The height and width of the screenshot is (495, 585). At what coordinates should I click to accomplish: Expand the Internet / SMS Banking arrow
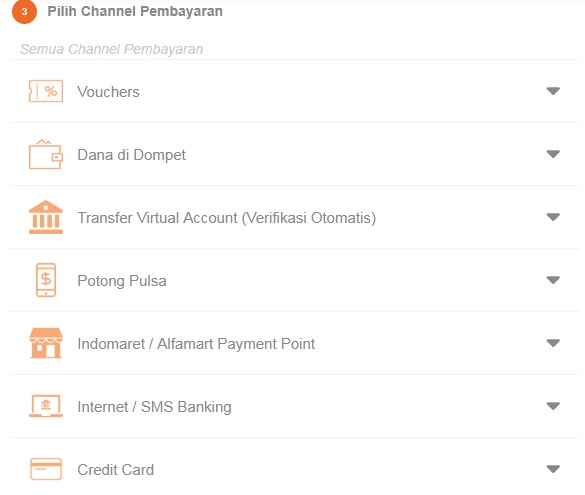click(553, 406)
